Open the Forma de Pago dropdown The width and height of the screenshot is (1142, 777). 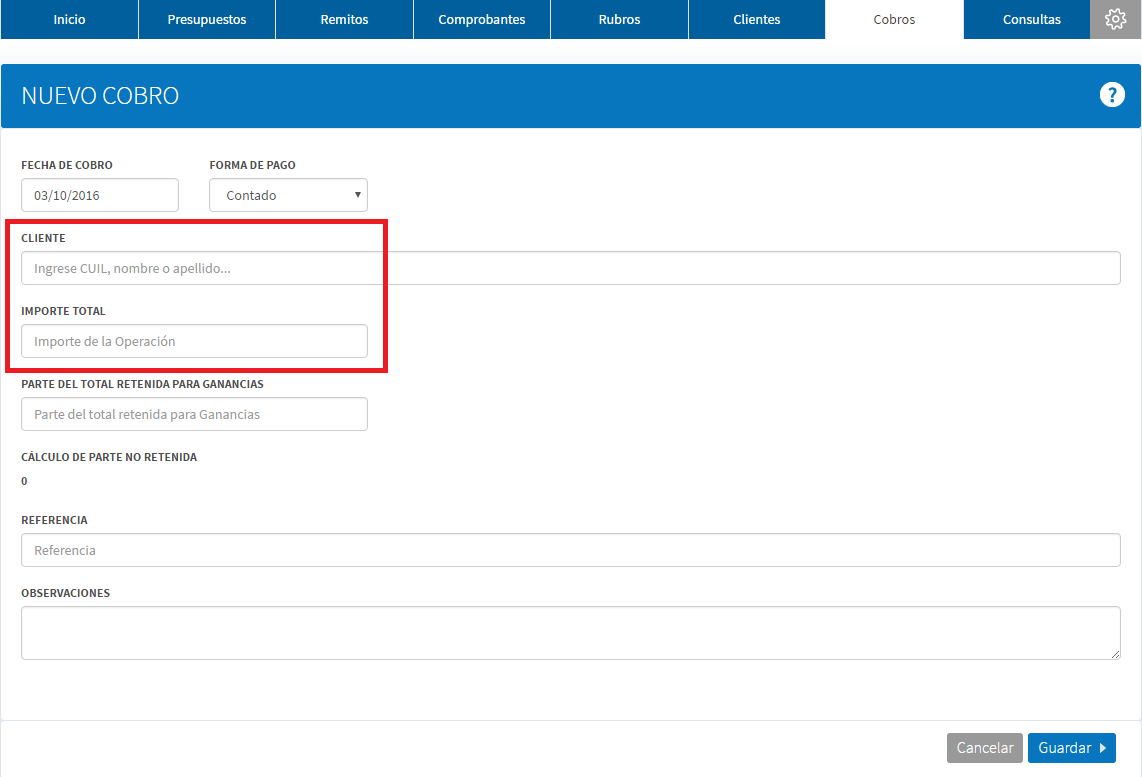point(288,195)
